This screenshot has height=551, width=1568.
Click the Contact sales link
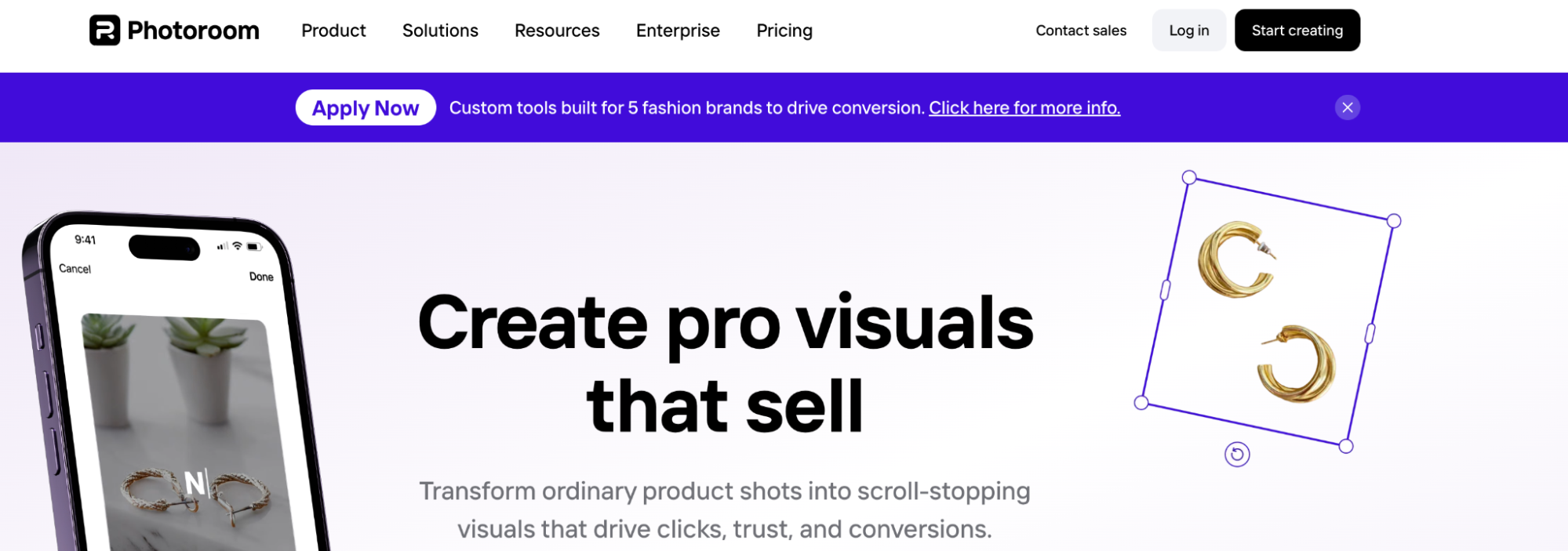pos(1080,31)
